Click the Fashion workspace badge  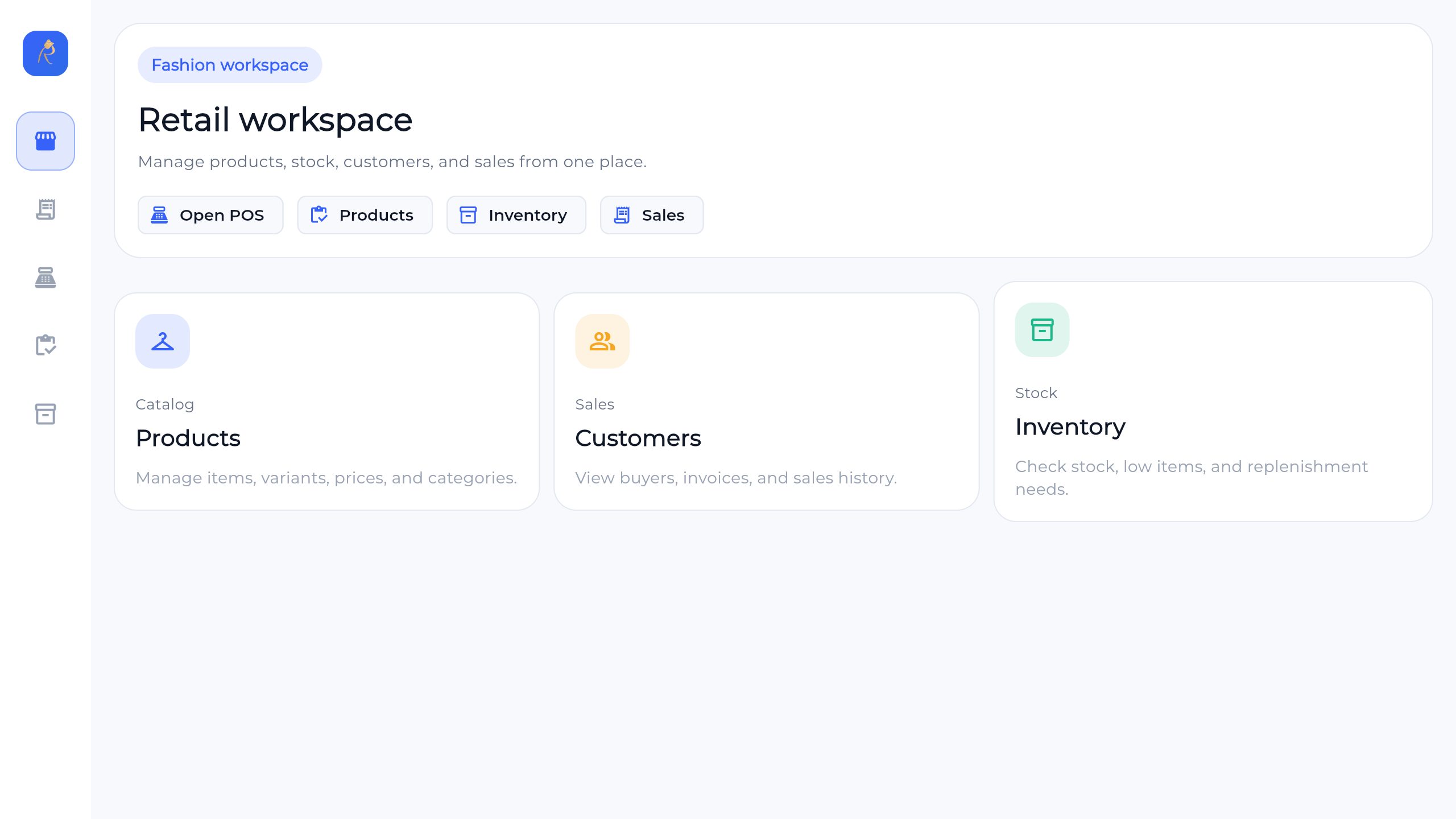pyautogui.click(x=230, y=65)
